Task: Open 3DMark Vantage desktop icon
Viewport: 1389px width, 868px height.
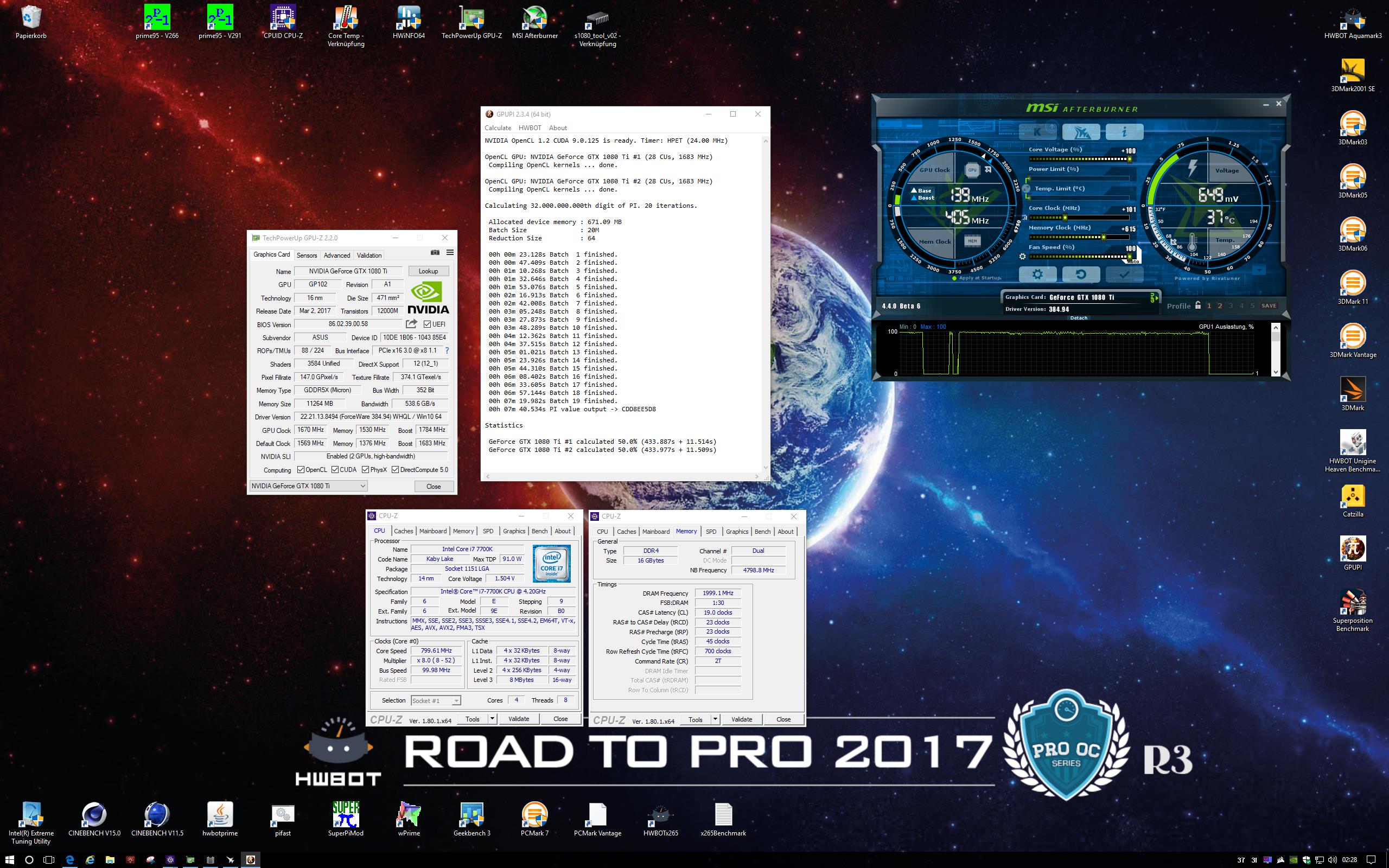Action: click(1353, 342)
